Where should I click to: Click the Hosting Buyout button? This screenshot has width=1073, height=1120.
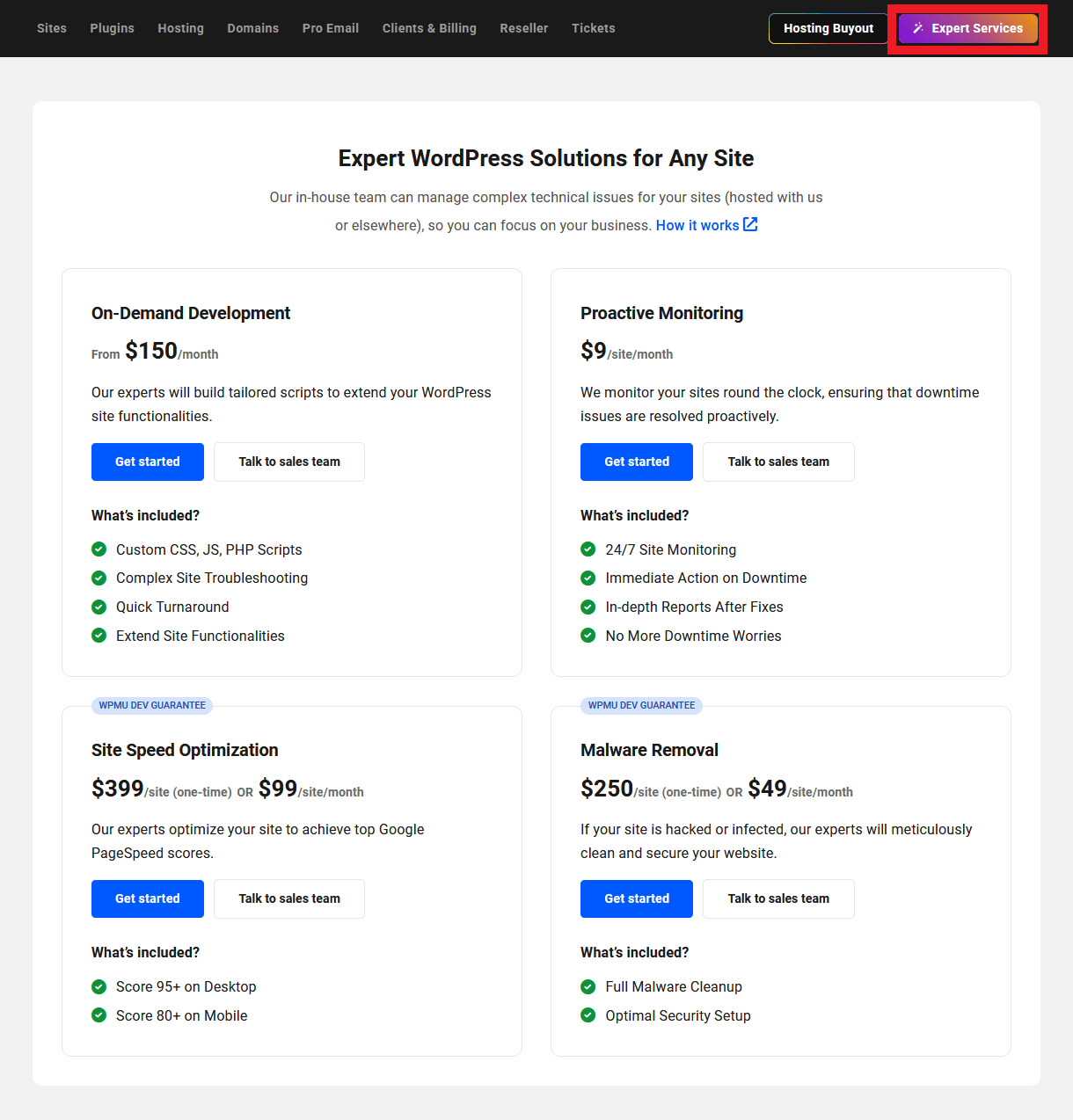(x=828, y=28)
